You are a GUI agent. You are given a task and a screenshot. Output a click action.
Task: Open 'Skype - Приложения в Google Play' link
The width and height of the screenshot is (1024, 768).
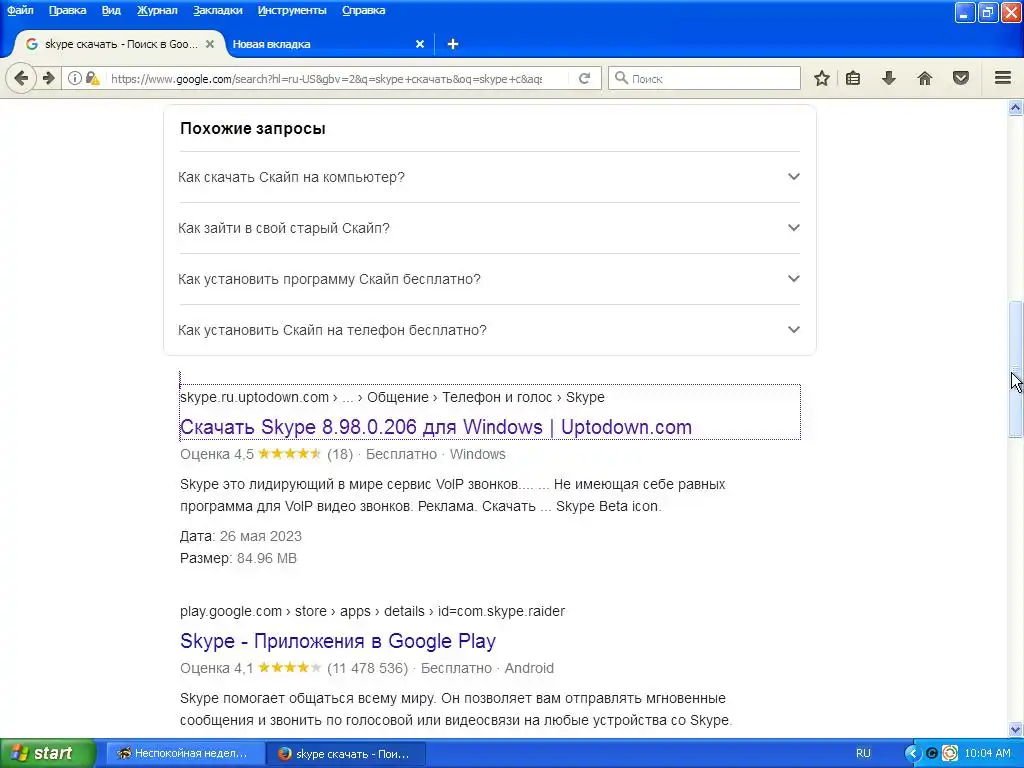point(338,641)
